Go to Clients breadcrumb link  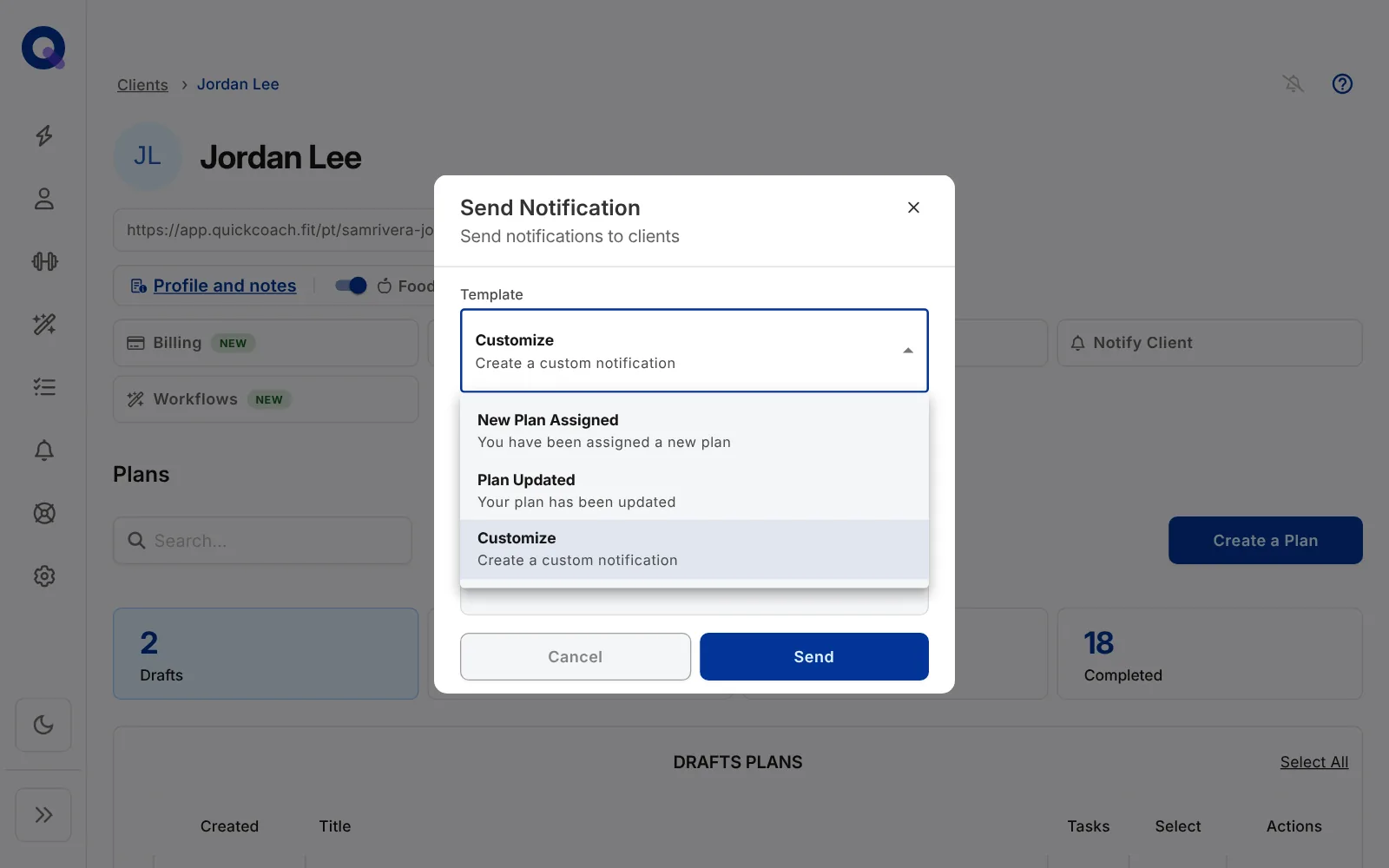142,84
